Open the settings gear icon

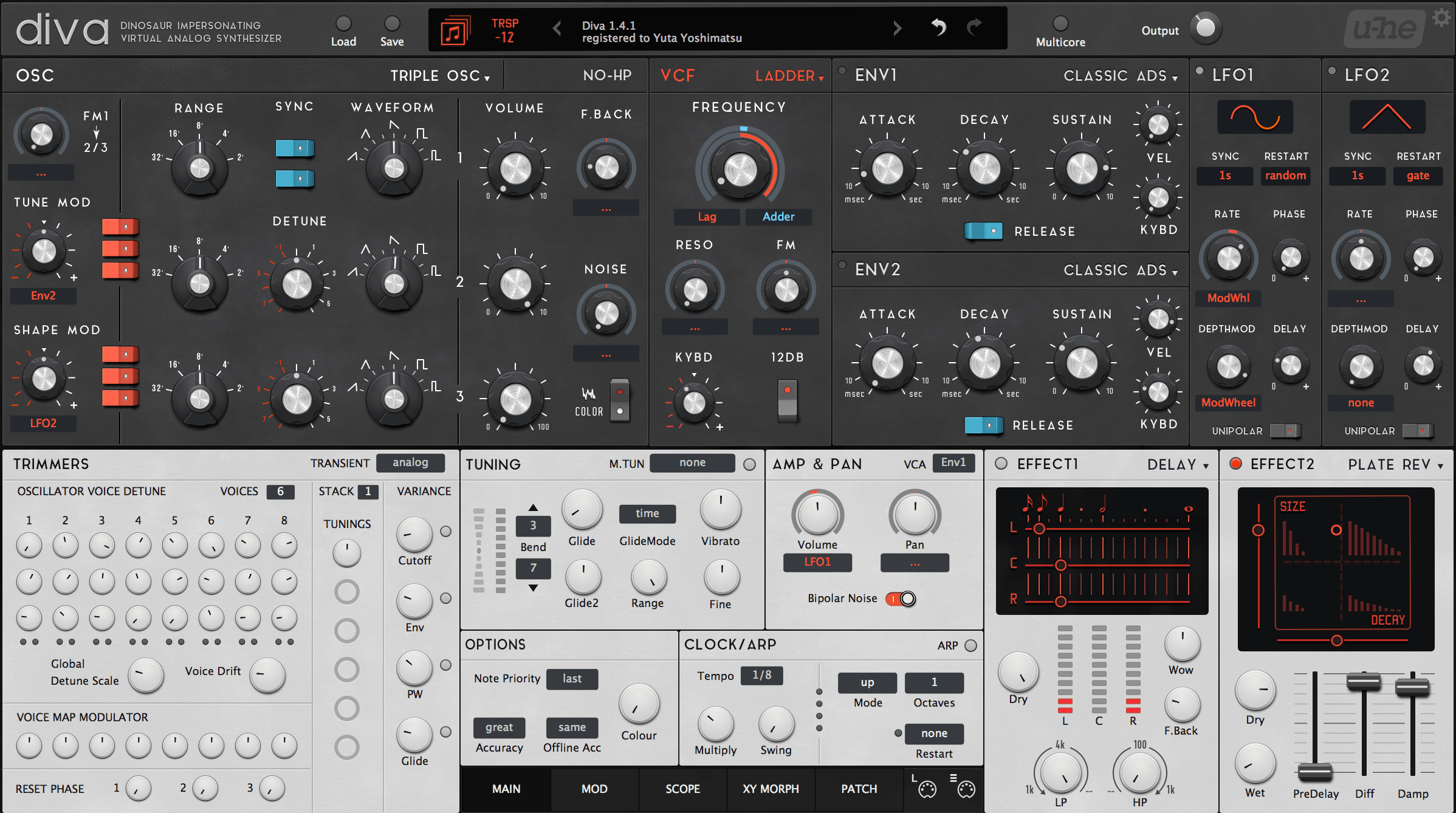pyautogui.click(x=1442, y=18)
